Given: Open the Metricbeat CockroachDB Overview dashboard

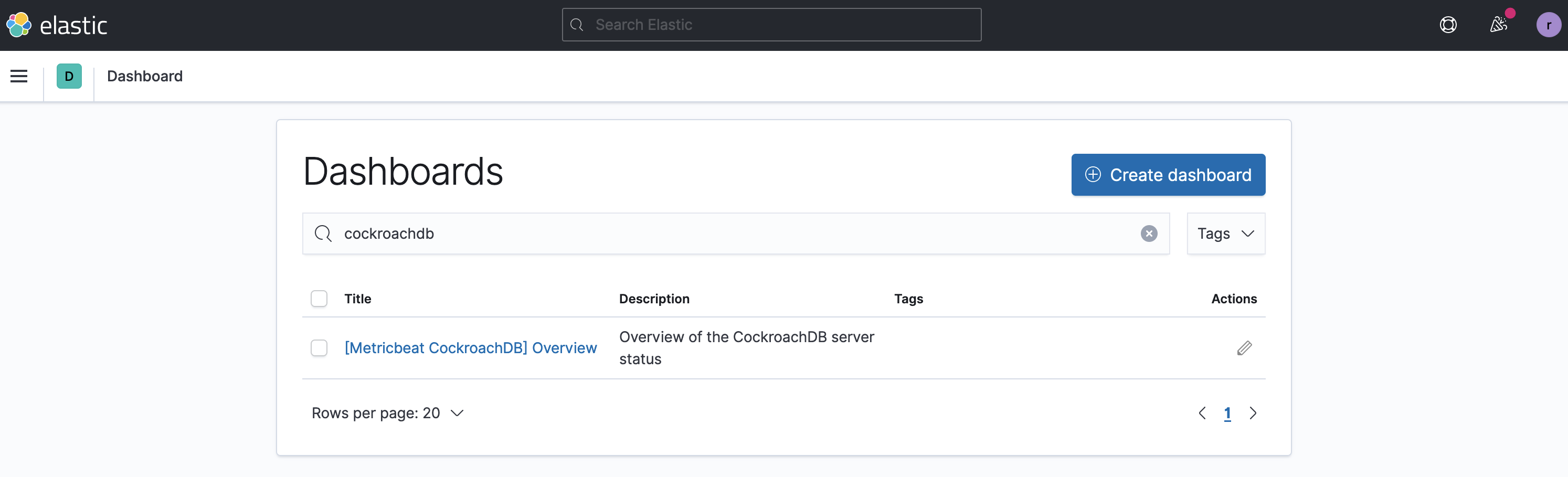Looking at the screenshot, I should pos(470,347).
